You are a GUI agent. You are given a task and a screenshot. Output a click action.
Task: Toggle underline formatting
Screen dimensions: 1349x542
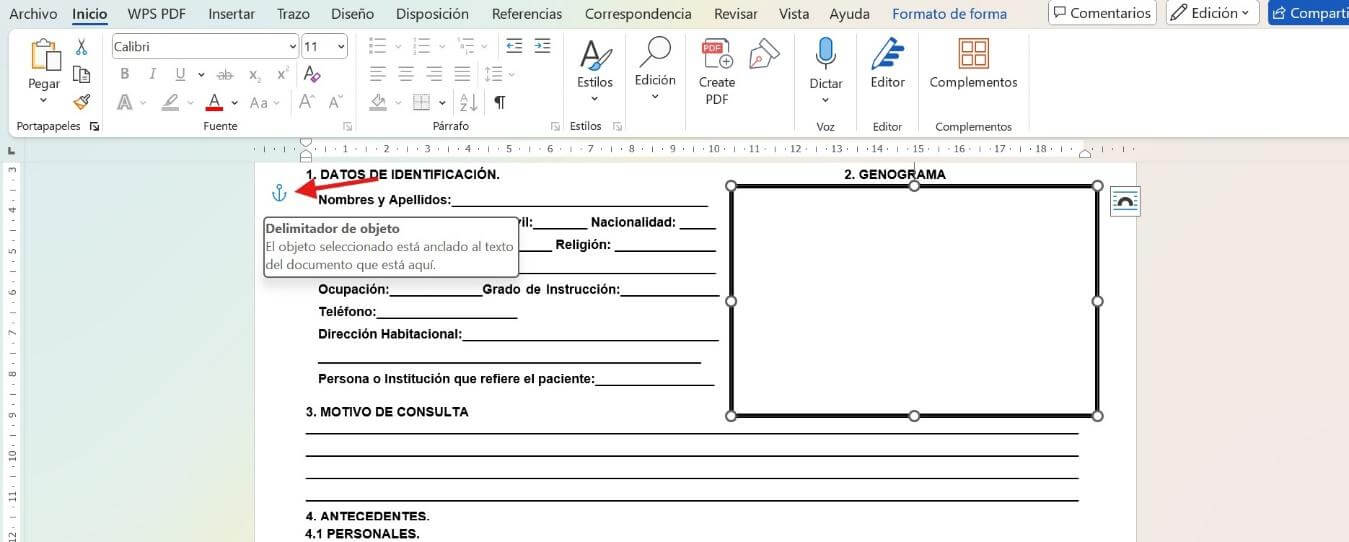pyautogui.click(x=180, y=74)
